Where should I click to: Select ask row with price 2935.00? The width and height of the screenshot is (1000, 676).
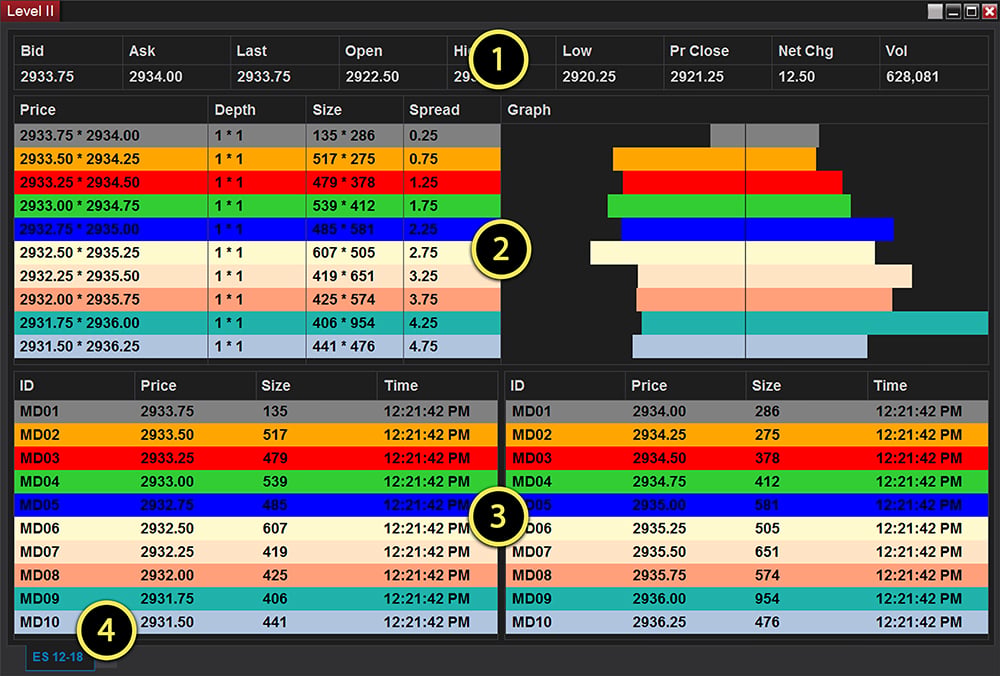point(747,505)
